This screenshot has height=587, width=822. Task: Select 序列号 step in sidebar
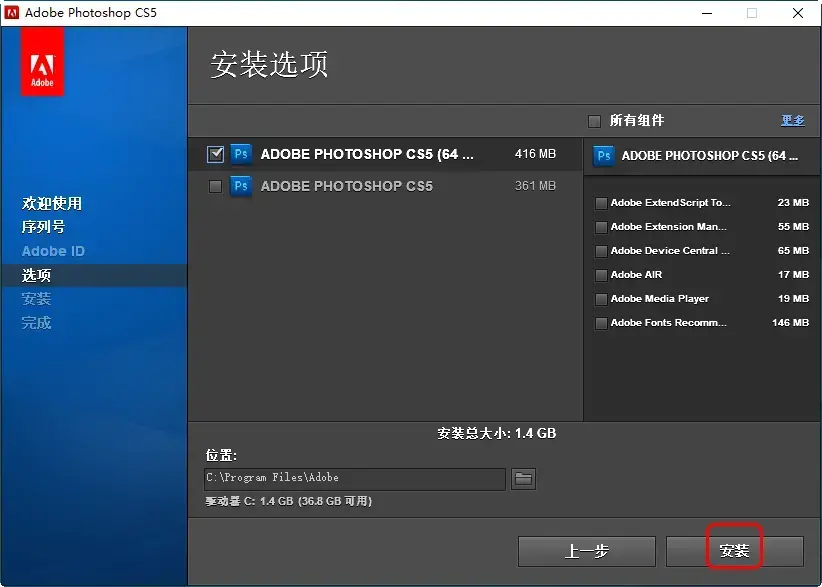pyautogui.click(x=44, y=227)
